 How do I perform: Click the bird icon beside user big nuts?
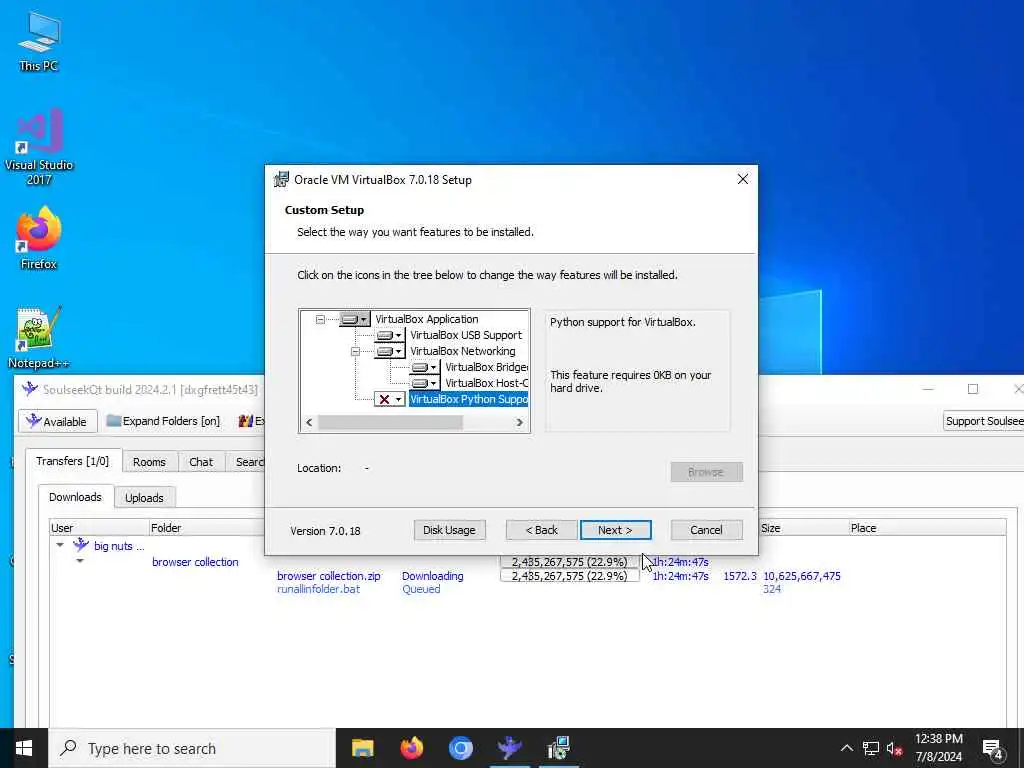(81, 545)
